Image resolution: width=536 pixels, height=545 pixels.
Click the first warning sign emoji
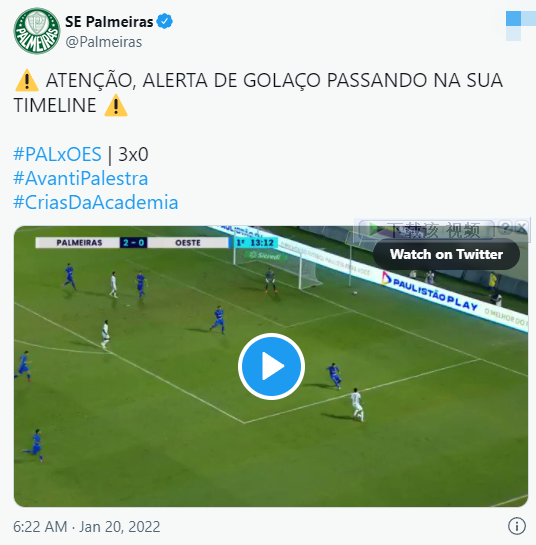(x=27, y=80)
